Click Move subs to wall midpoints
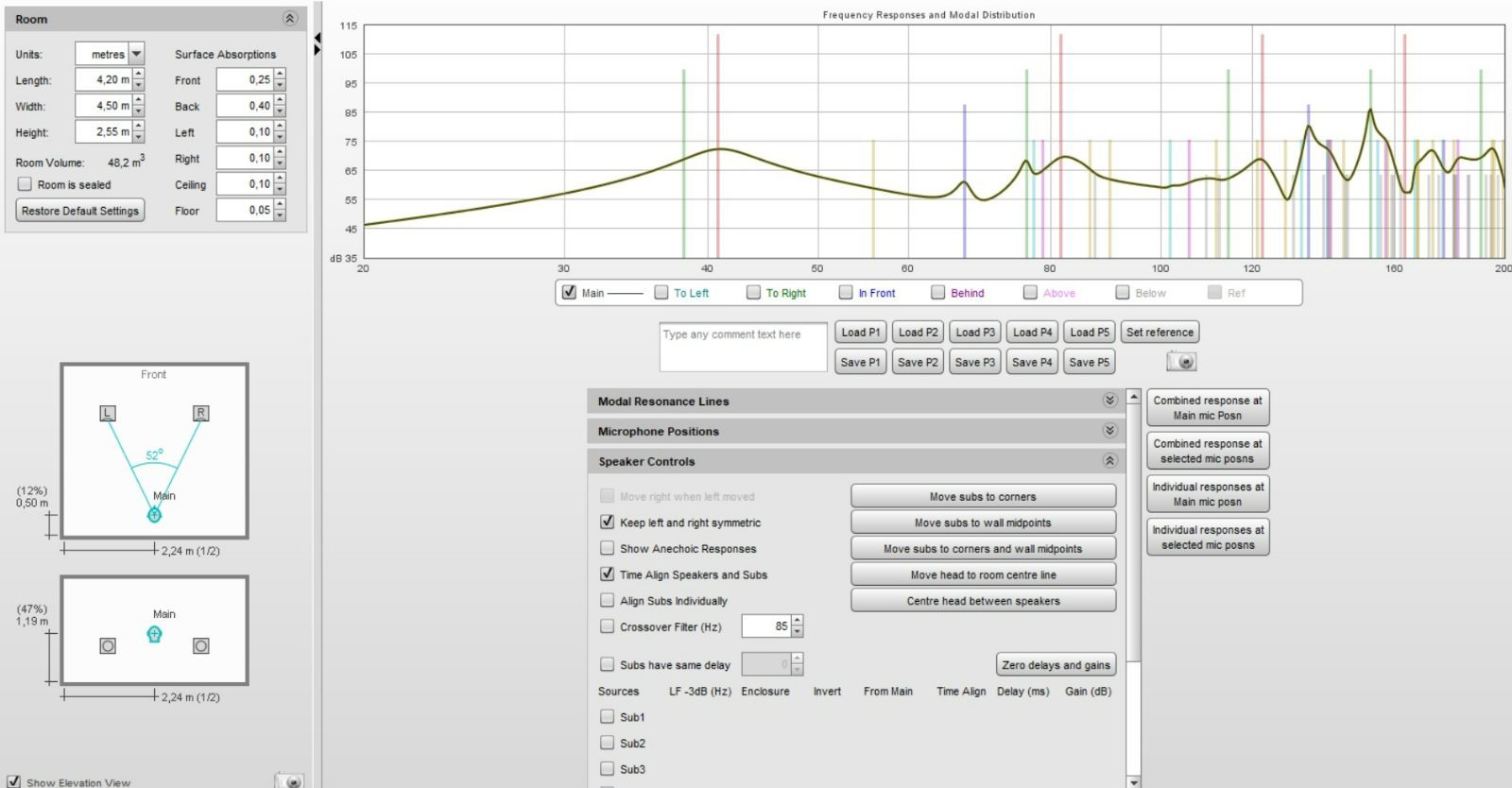 (983, 522)
